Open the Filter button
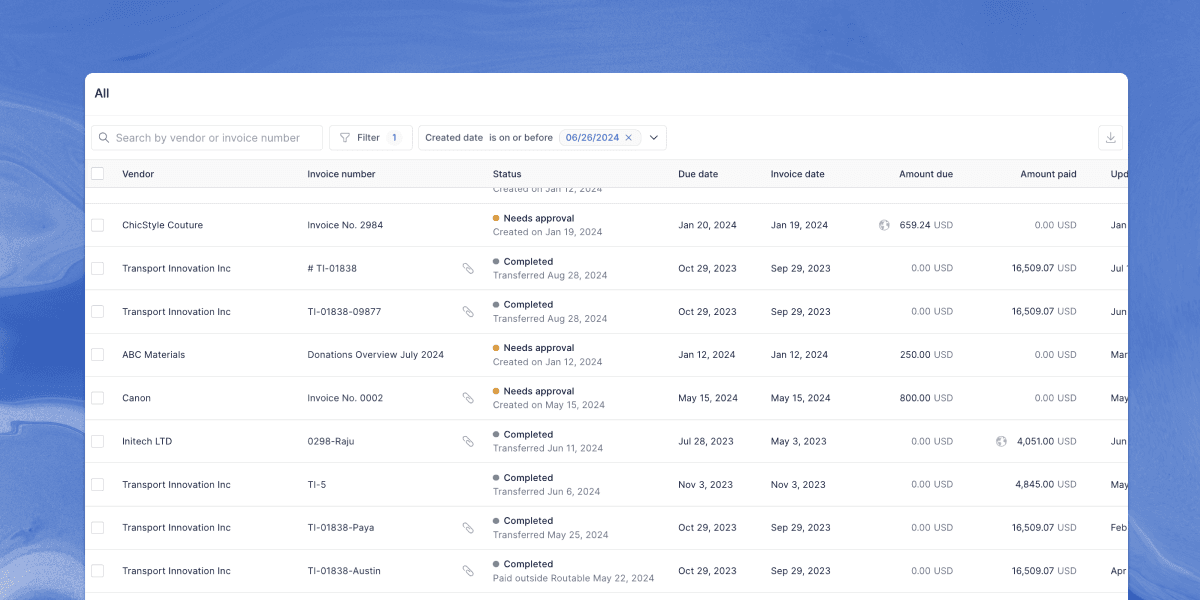 point(370,138)
